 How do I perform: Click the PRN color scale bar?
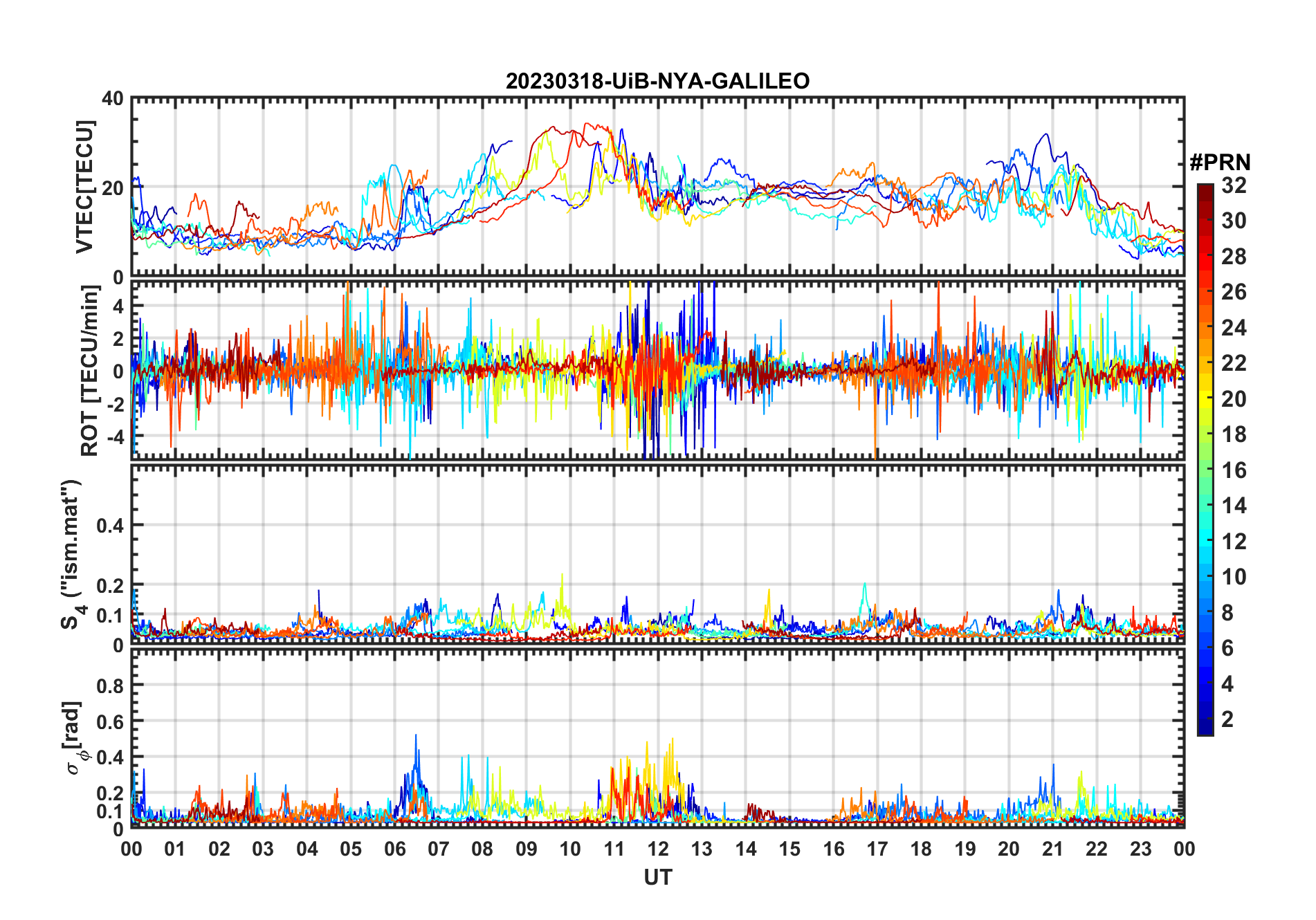coord(1205,459)
